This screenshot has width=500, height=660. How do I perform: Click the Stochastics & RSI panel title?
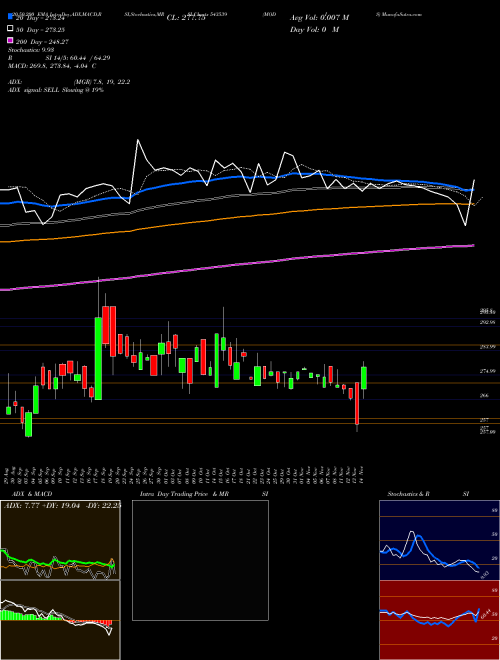(x=428, y=494)
